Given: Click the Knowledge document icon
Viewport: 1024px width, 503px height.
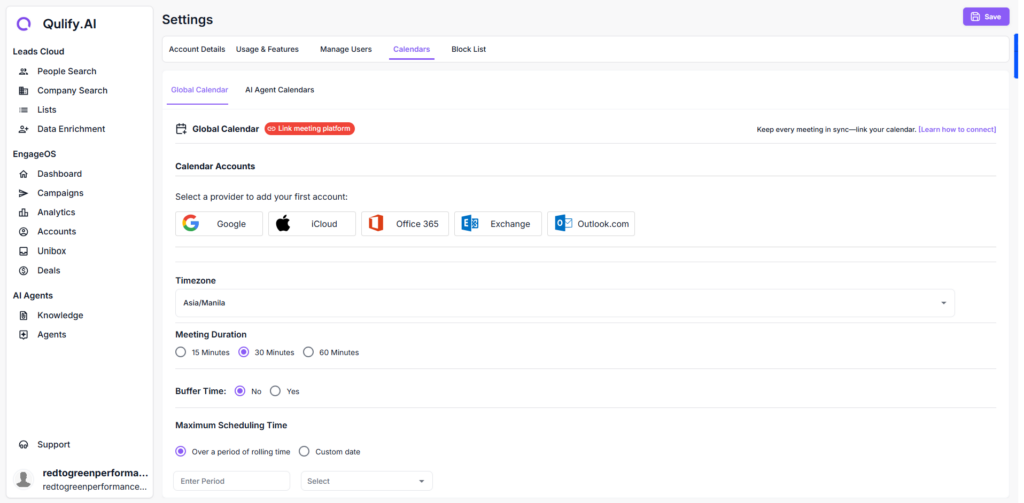Looking at the screenshot, I should [24, 316].
